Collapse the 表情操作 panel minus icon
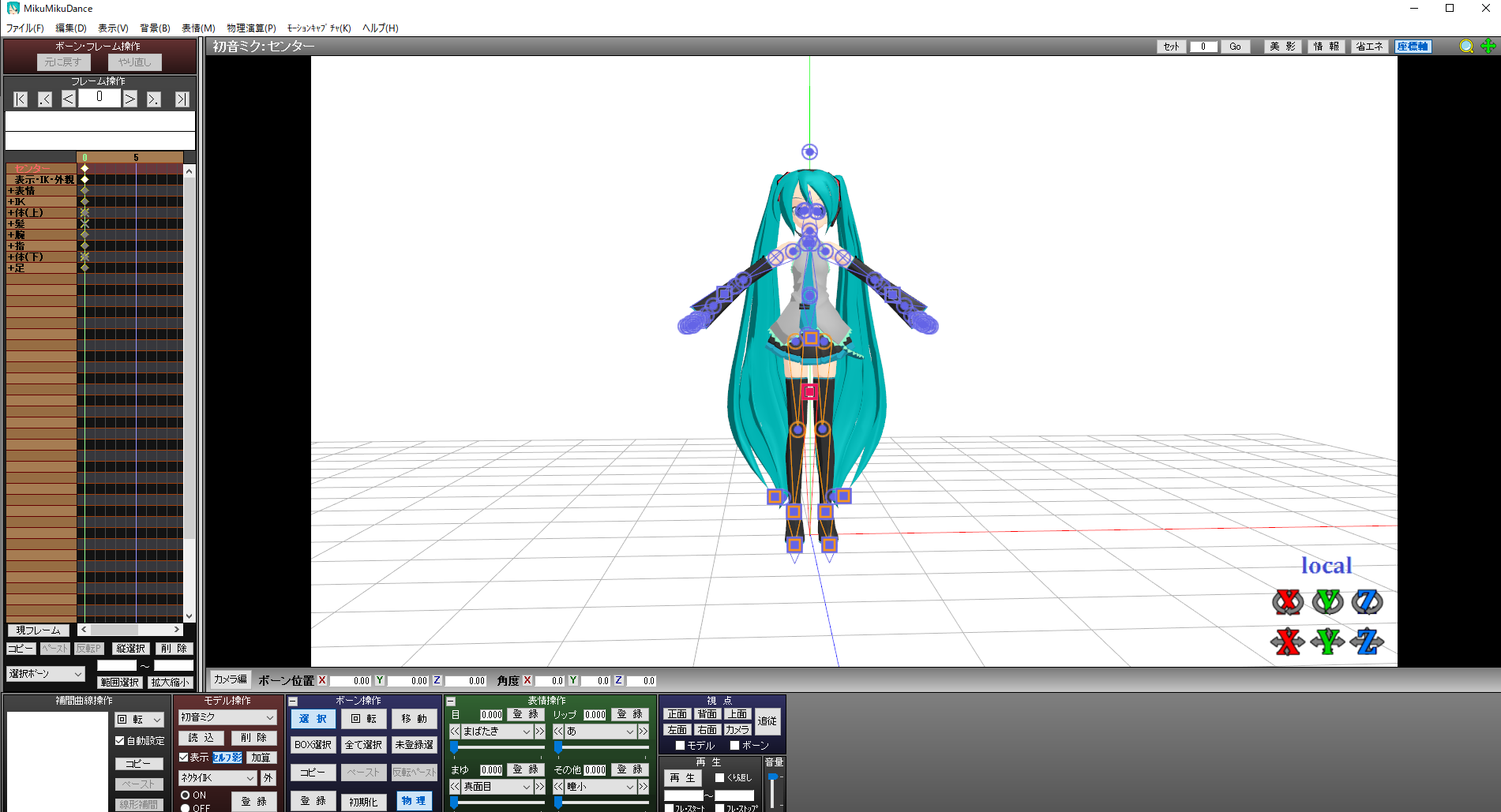 pyautogui.click(x=451, y=702)
